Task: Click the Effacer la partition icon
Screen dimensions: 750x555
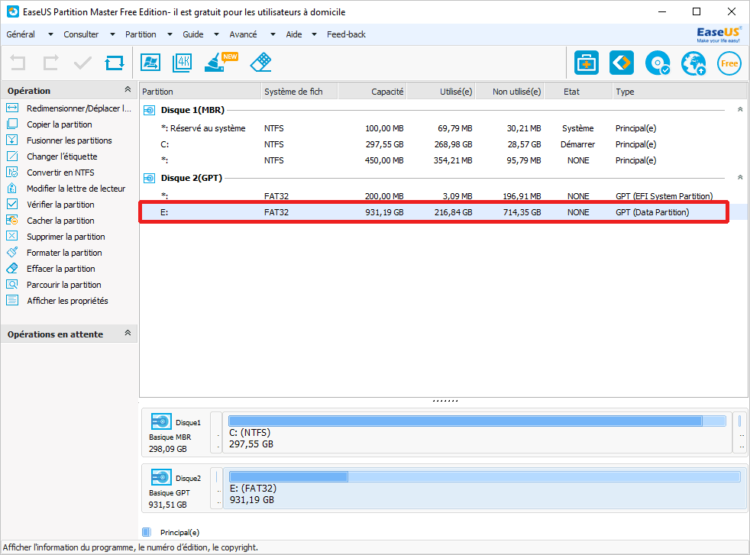Action: point(12,268)
